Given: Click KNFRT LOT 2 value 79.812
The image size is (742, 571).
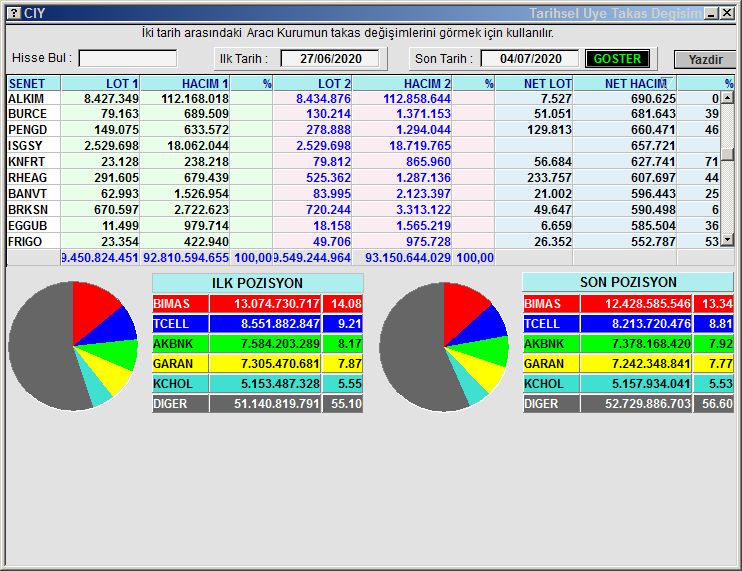Looking at the screenshot, I should [x=332, y=162].
